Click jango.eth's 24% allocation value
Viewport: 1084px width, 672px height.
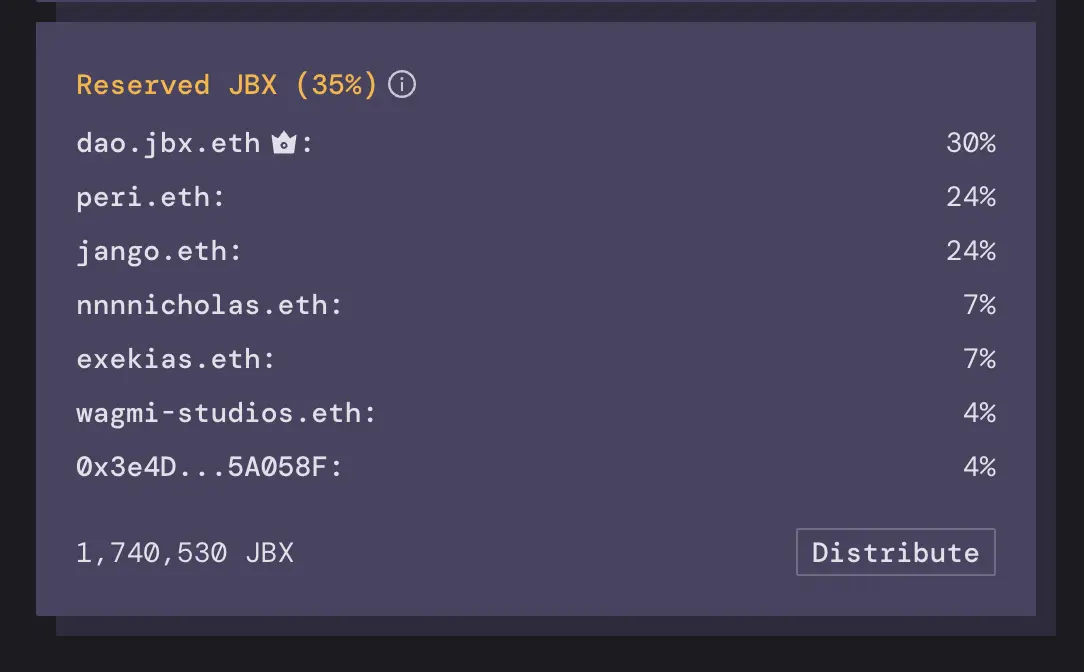coord(971,251)
